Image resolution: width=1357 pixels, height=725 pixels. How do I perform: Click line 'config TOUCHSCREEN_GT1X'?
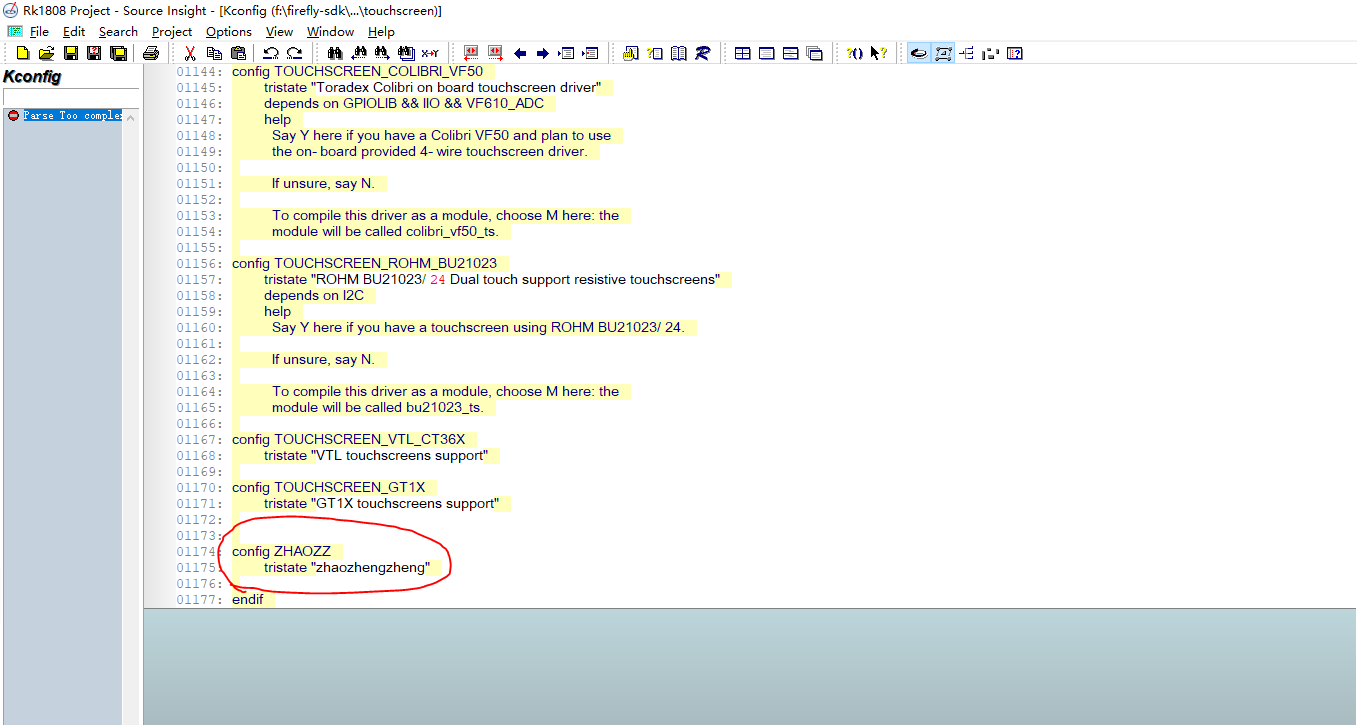328,488
